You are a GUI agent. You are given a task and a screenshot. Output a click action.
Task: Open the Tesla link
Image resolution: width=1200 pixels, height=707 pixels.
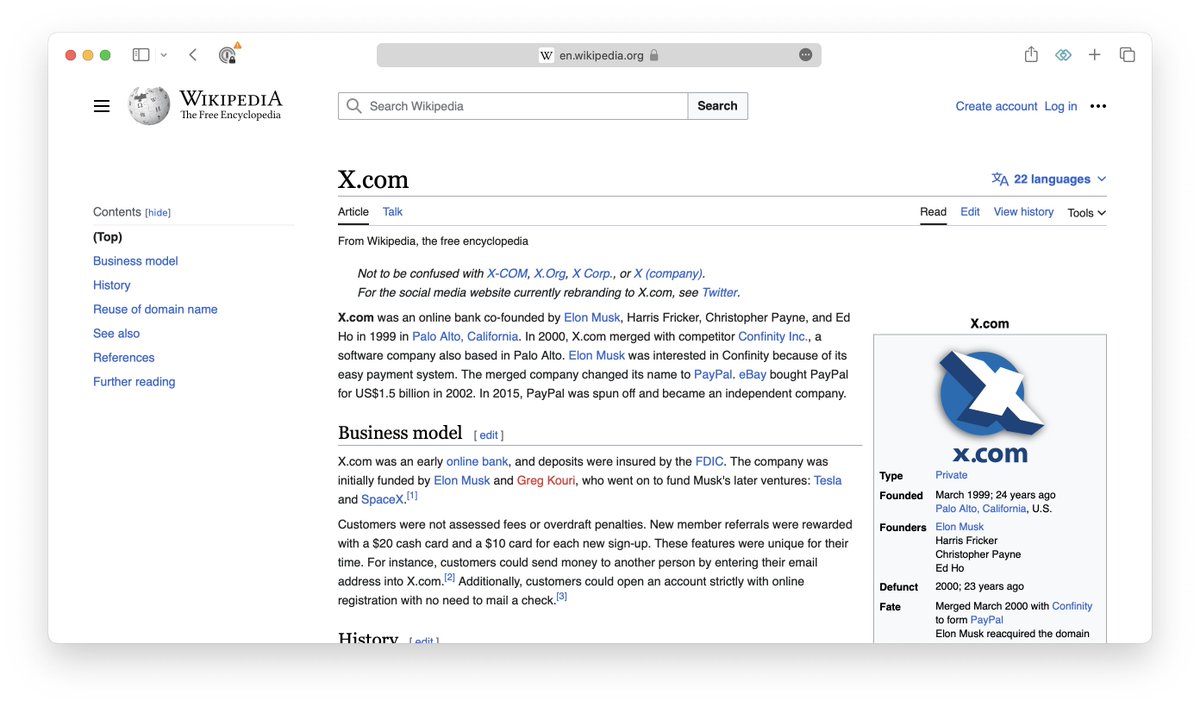828,480
